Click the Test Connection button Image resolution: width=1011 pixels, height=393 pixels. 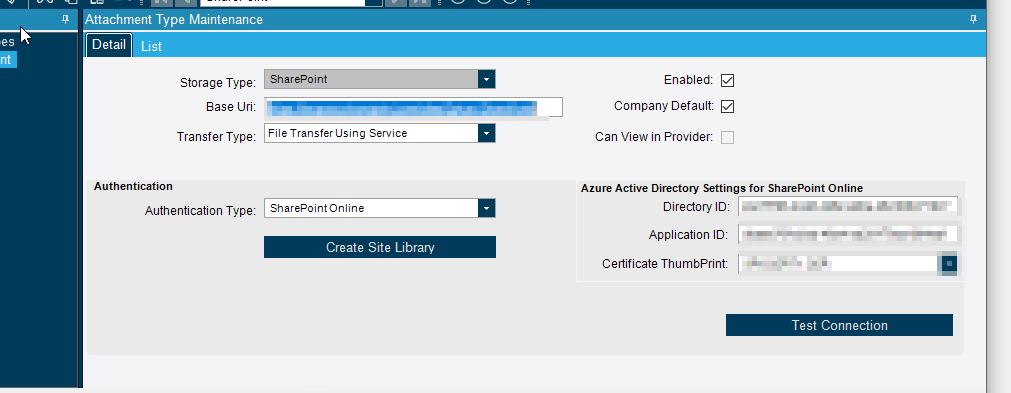pos(839,325)
